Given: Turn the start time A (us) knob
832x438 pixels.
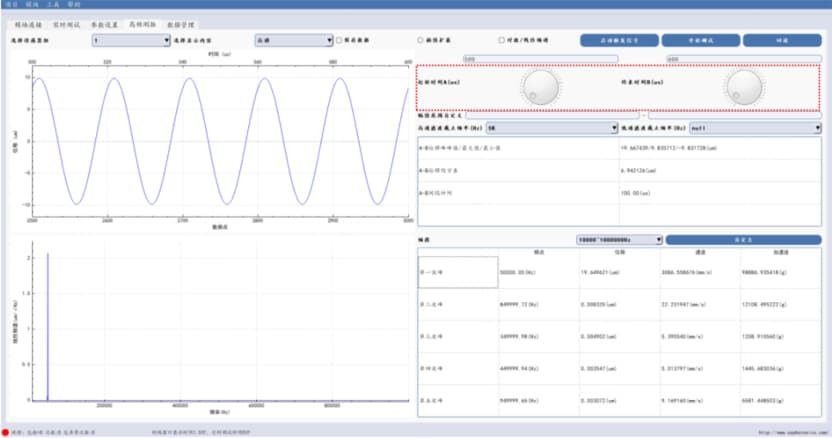Looking at the screenshot, I should (540, 87).
